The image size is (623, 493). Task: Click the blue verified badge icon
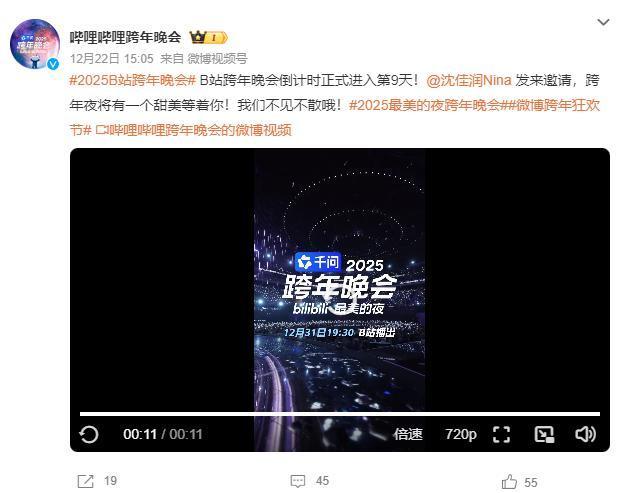53,64
